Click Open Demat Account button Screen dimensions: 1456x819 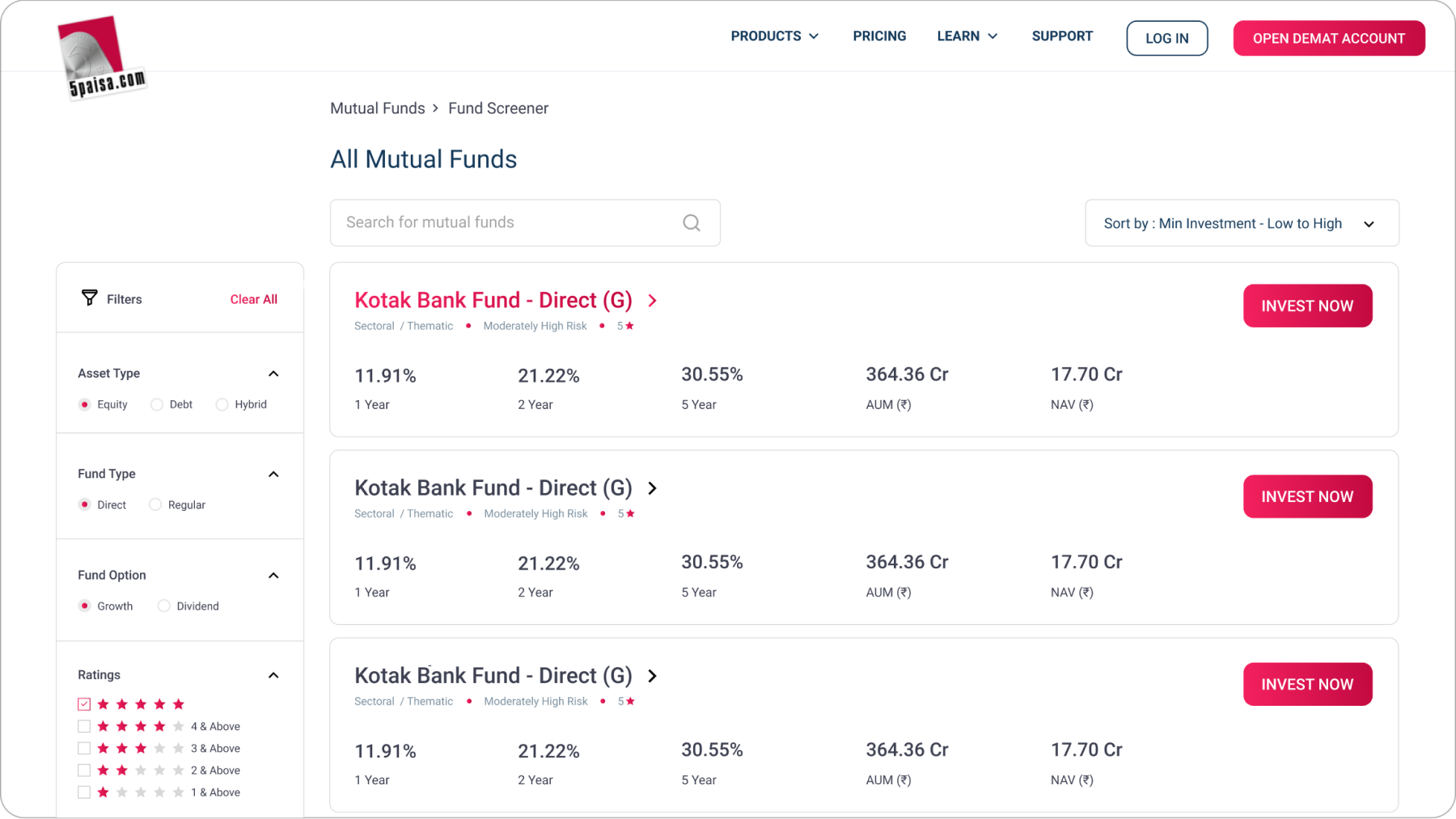tap(1329, 38)
